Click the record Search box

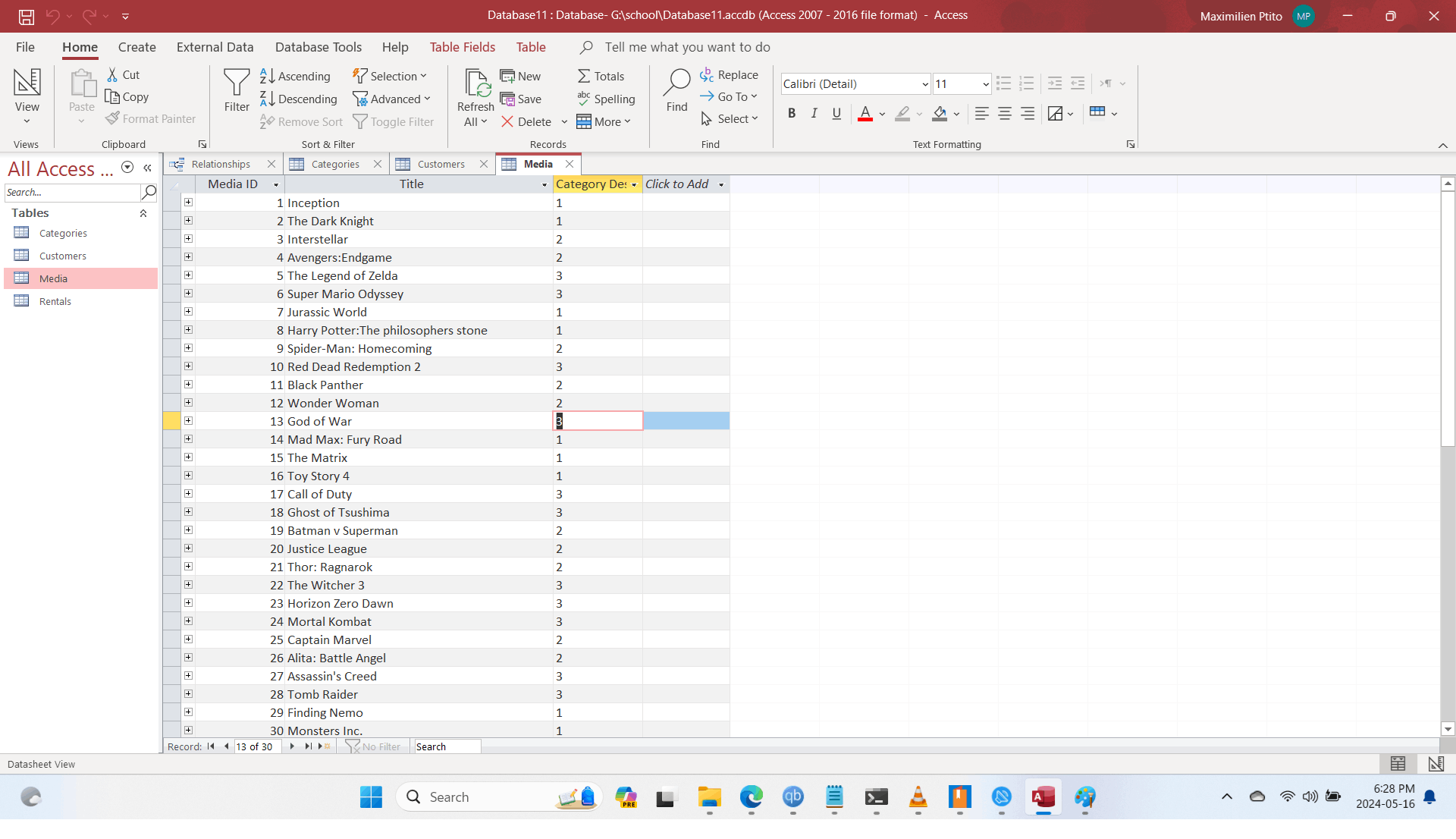pyautogui.click(x=447, y=746)
